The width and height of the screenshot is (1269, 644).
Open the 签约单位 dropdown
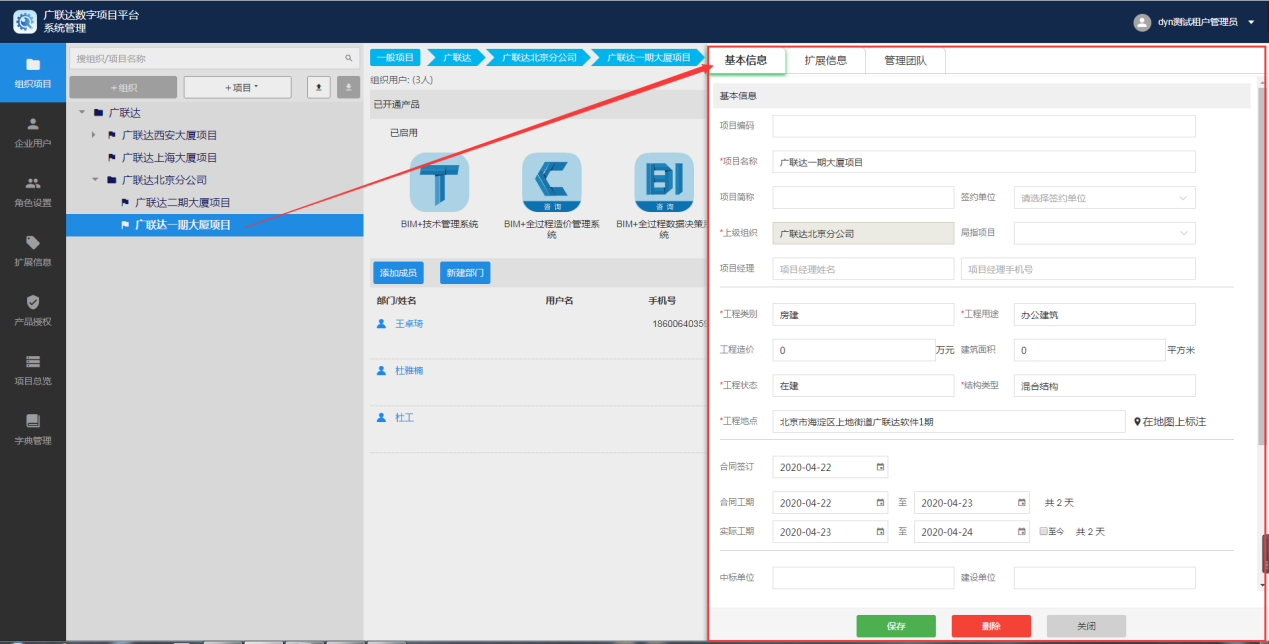click(1104, 198)
